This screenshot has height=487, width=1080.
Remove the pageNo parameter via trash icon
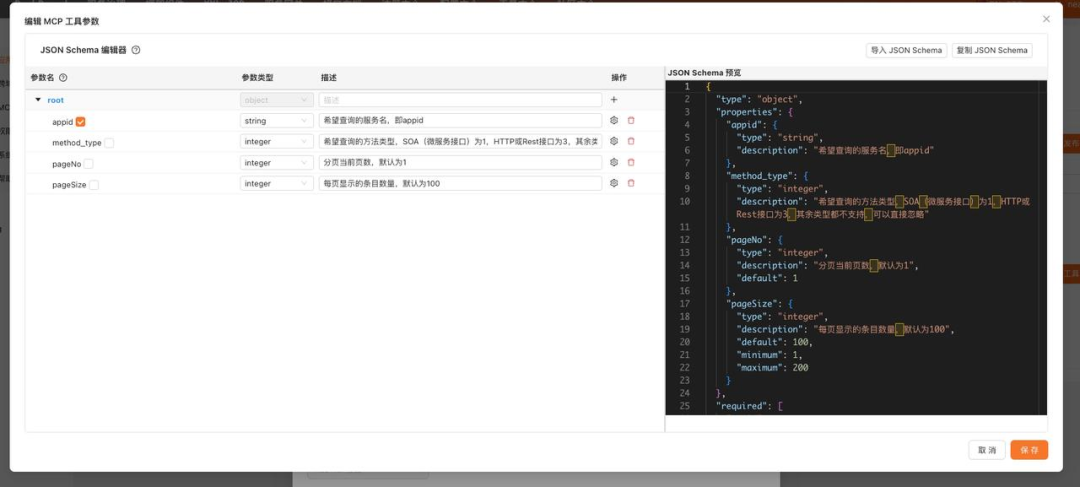click(631, 163)
